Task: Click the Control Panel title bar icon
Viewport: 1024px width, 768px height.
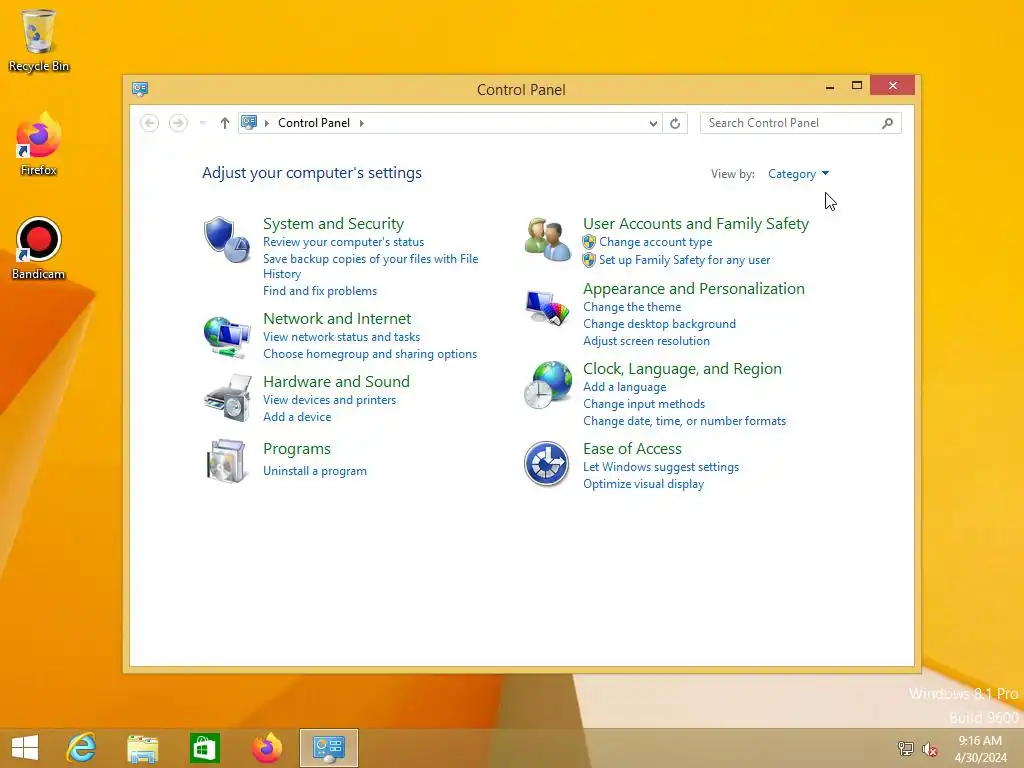Action: click(140, 89)
